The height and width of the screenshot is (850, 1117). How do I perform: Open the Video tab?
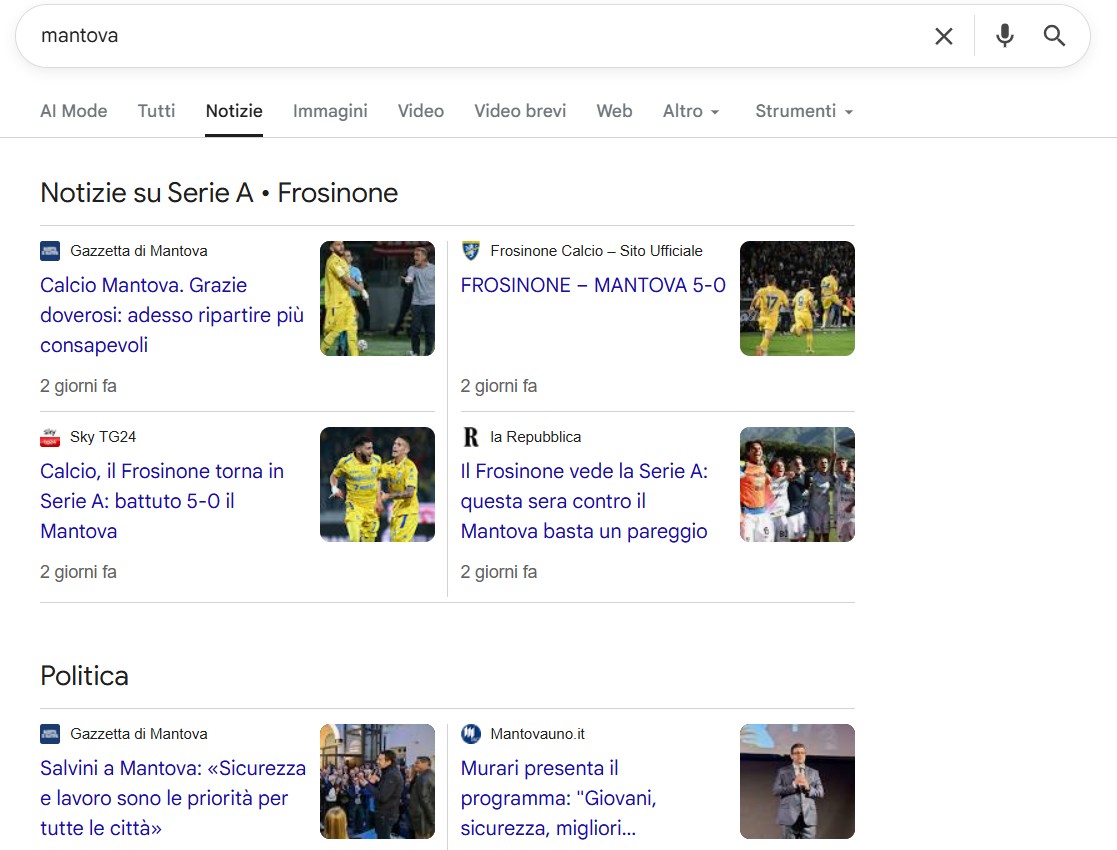pyautogui.click(x=420, y=111)
